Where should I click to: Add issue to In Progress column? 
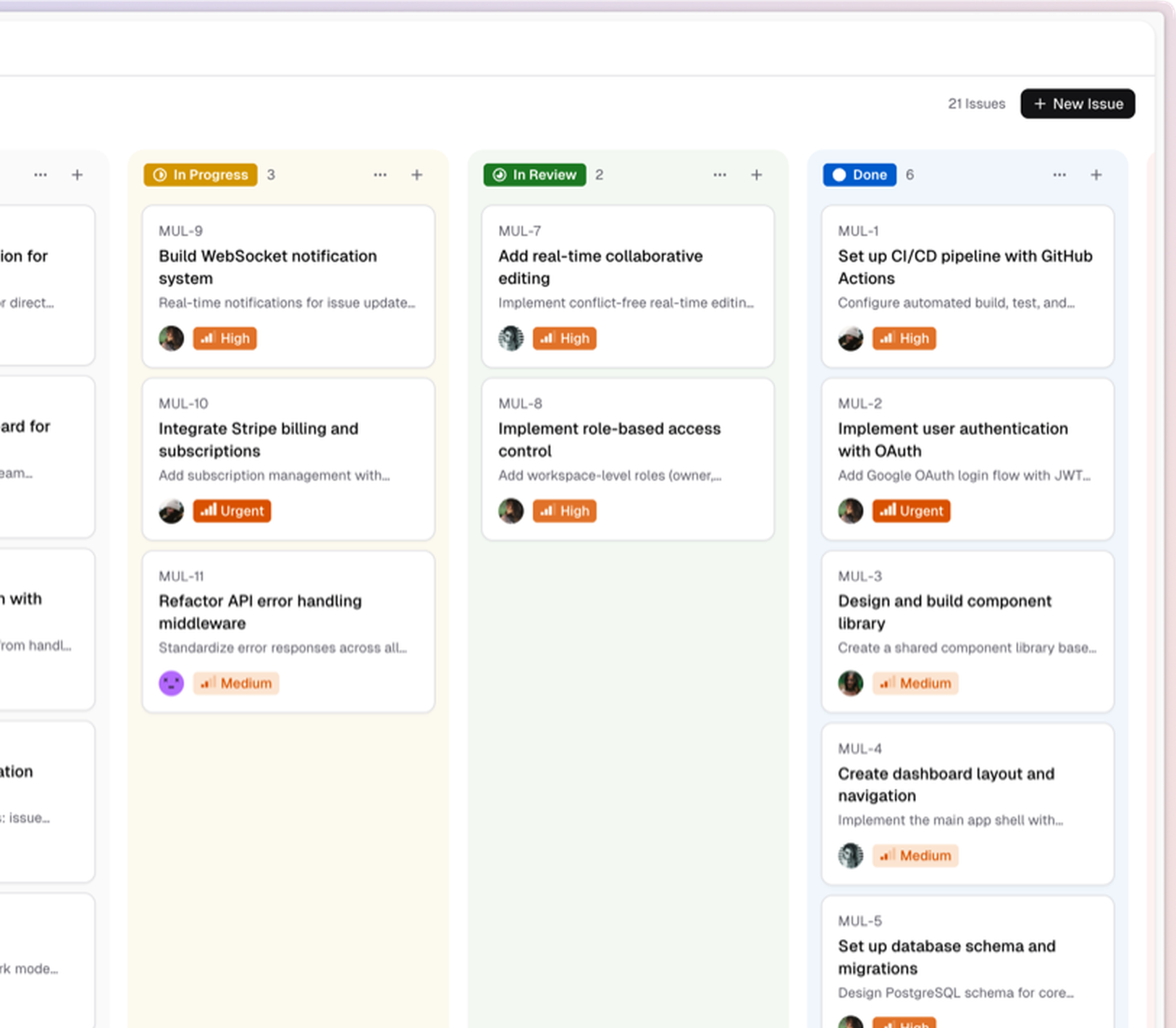tap(416, 175)
